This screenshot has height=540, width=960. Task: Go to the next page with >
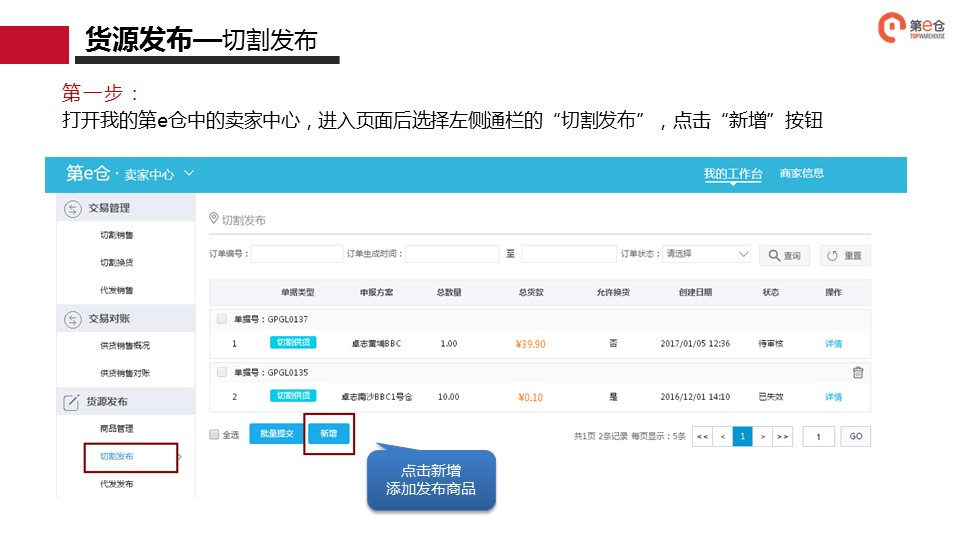point(762,436)
